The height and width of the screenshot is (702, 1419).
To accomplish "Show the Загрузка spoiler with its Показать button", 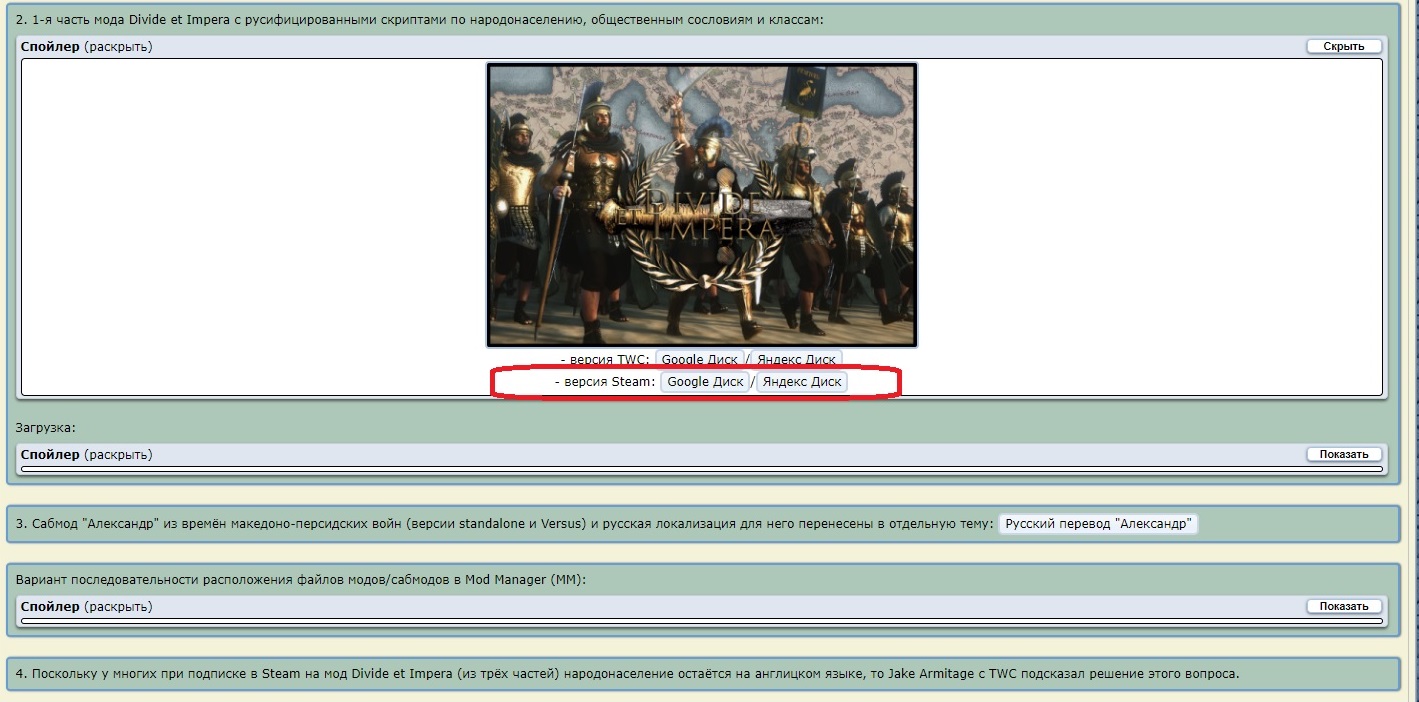I will pos(1344,455).
